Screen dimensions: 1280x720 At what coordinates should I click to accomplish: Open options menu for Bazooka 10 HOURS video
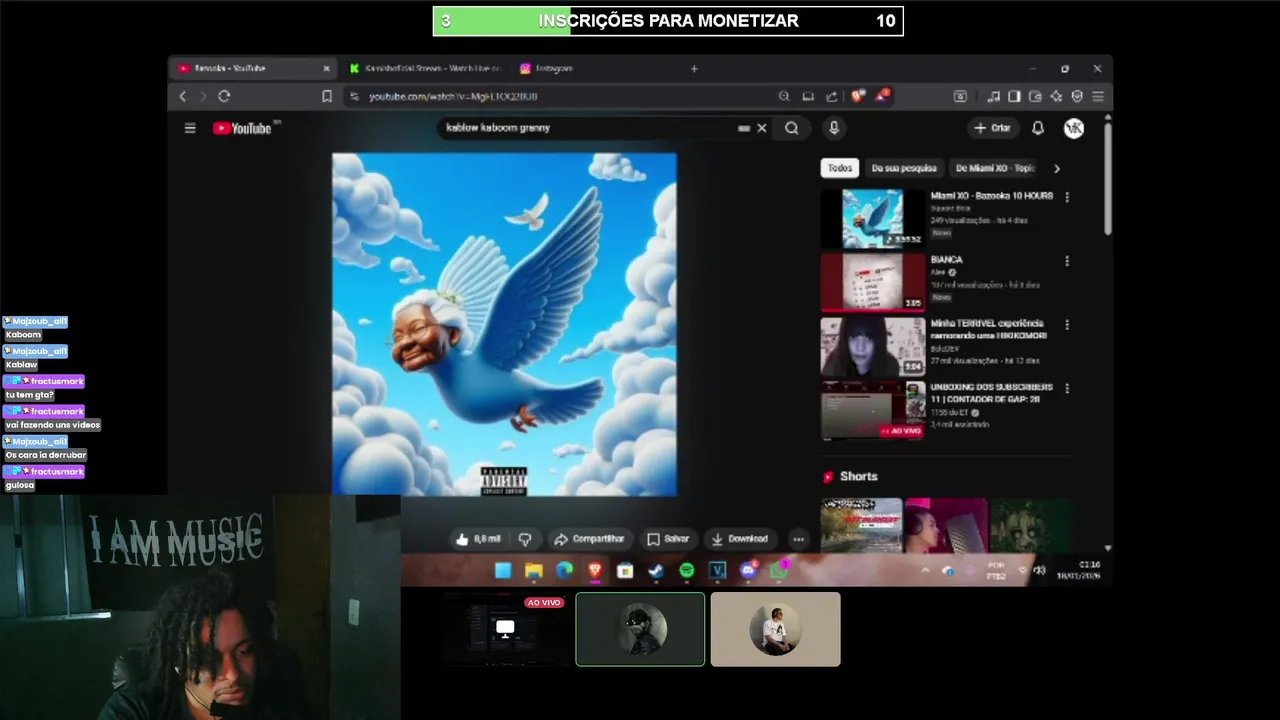click(x=1067, y=197)
